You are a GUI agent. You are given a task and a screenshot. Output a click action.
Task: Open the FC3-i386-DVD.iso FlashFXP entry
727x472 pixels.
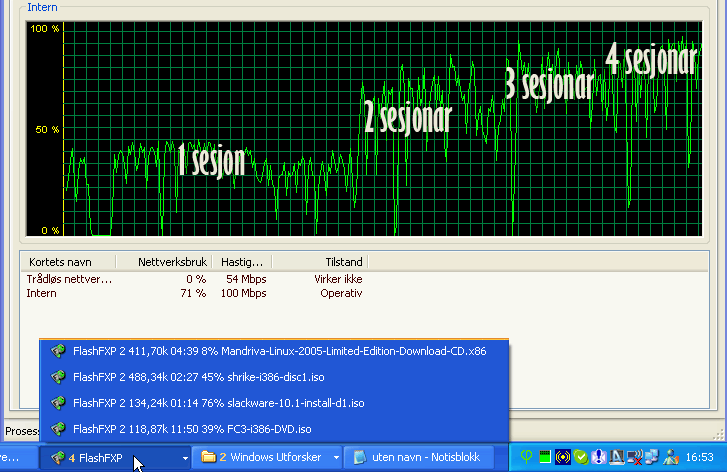click(x=274, y=429)
